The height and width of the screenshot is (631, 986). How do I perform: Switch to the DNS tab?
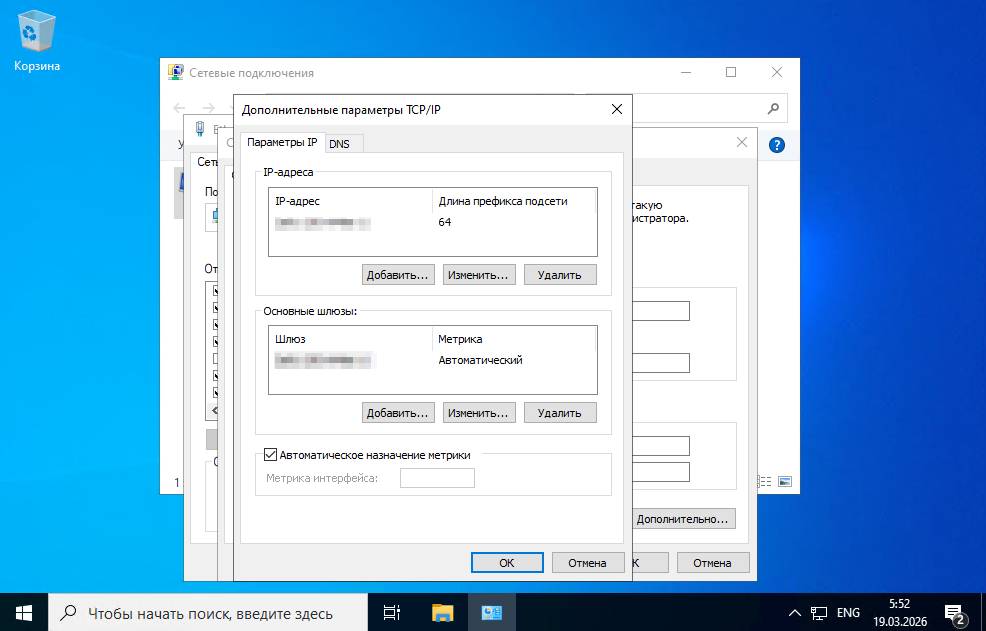coord(339,144)
